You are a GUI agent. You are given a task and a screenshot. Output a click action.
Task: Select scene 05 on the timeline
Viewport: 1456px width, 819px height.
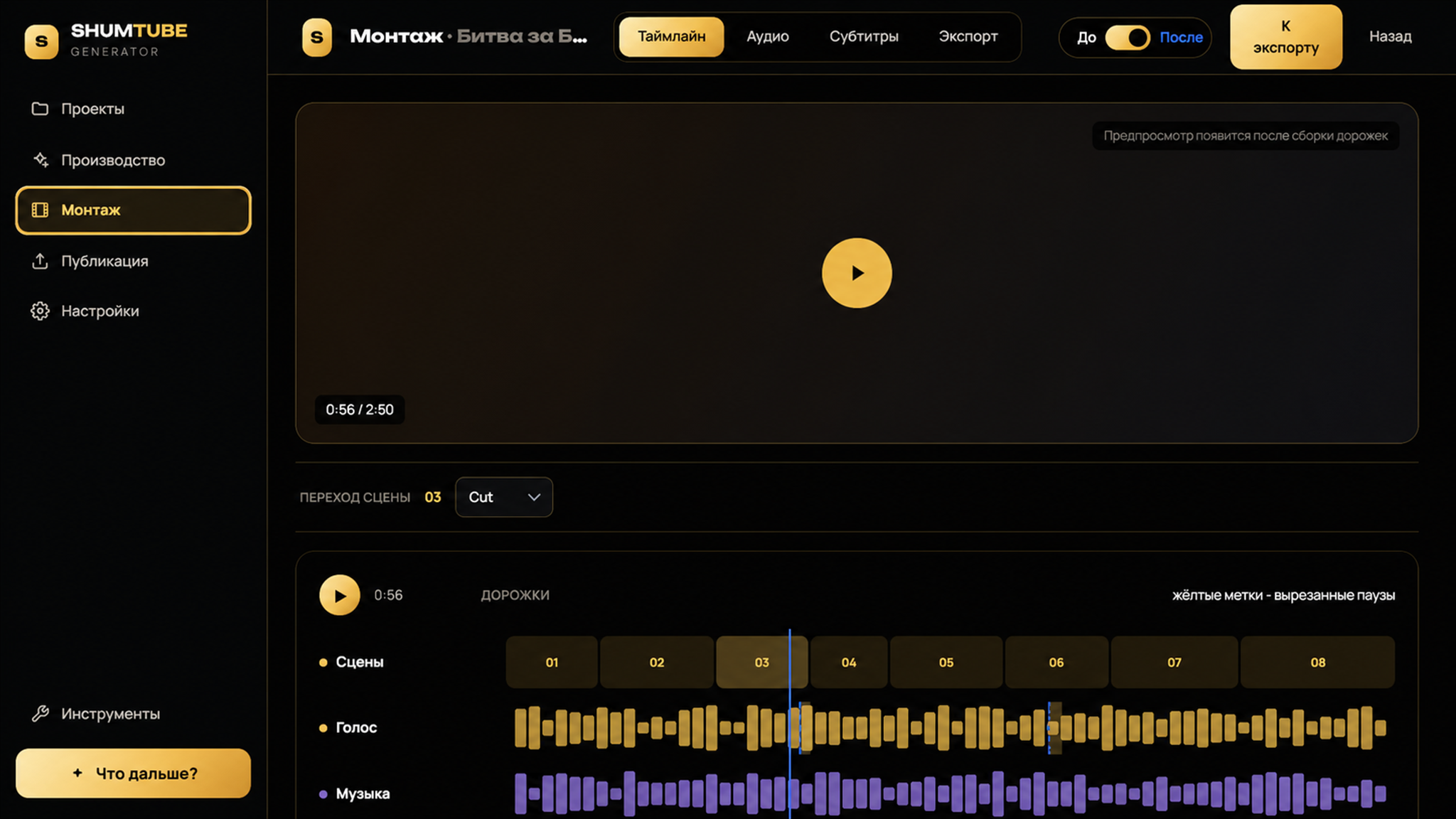point(946,662)
